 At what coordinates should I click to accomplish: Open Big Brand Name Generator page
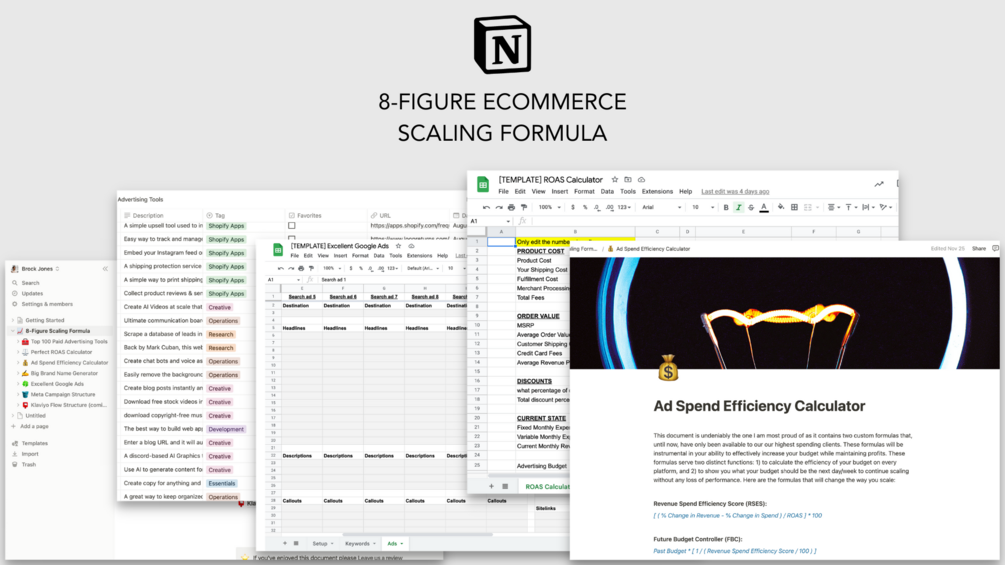pos(60,373)
